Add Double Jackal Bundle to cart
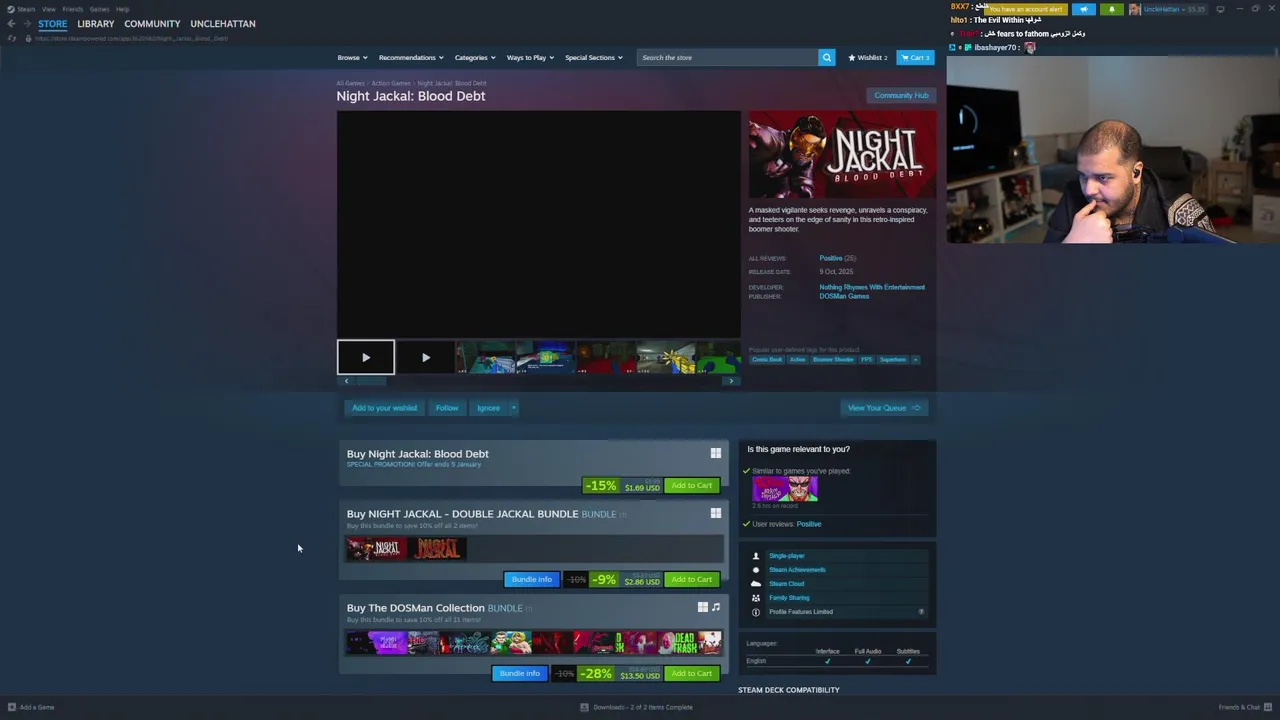 (x=692, y=580)
